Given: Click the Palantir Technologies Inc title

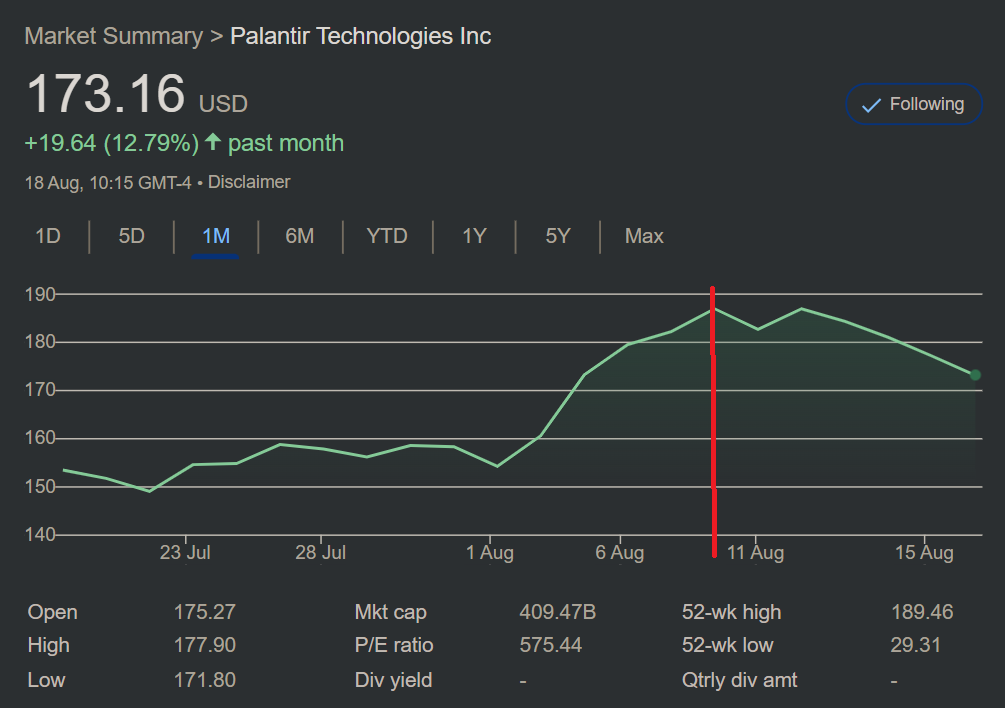Looking at the screenshot, I should coord(361,37).
